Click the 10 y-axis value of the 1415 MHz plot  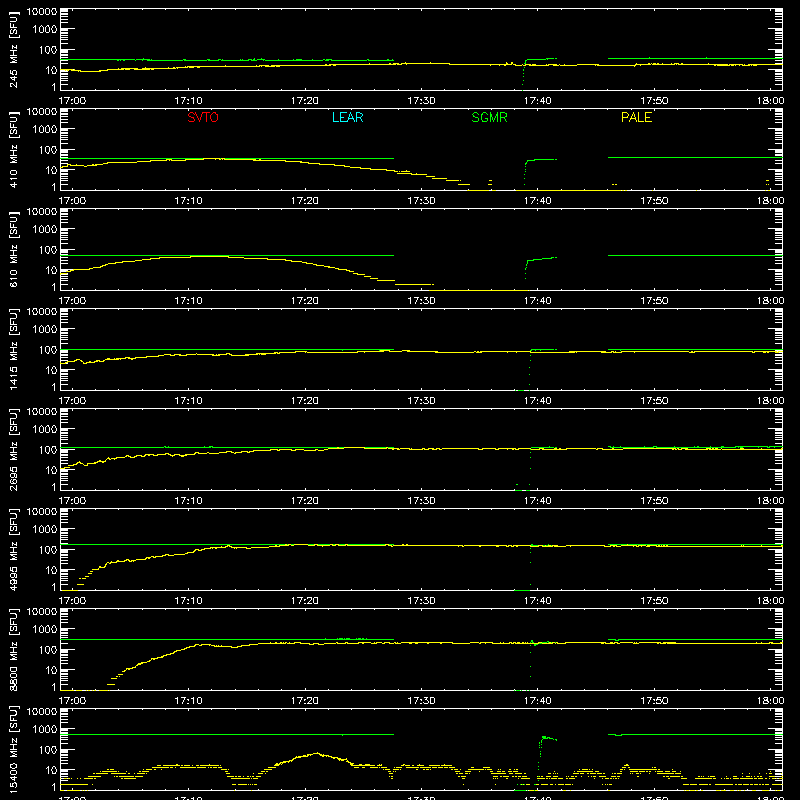point(51,370)
